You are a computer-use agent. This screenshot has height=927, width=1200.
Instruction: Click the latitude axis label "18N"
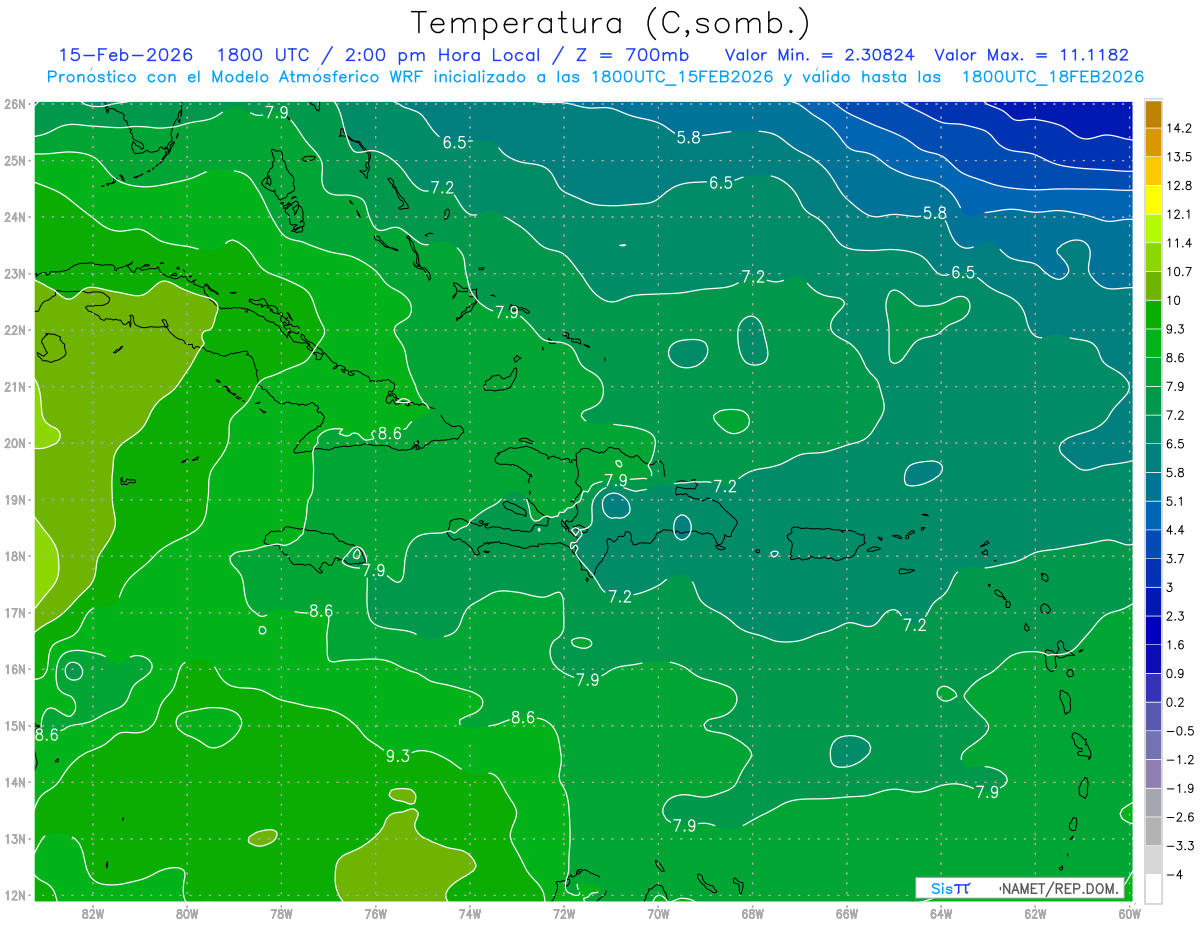pos(14,556)
